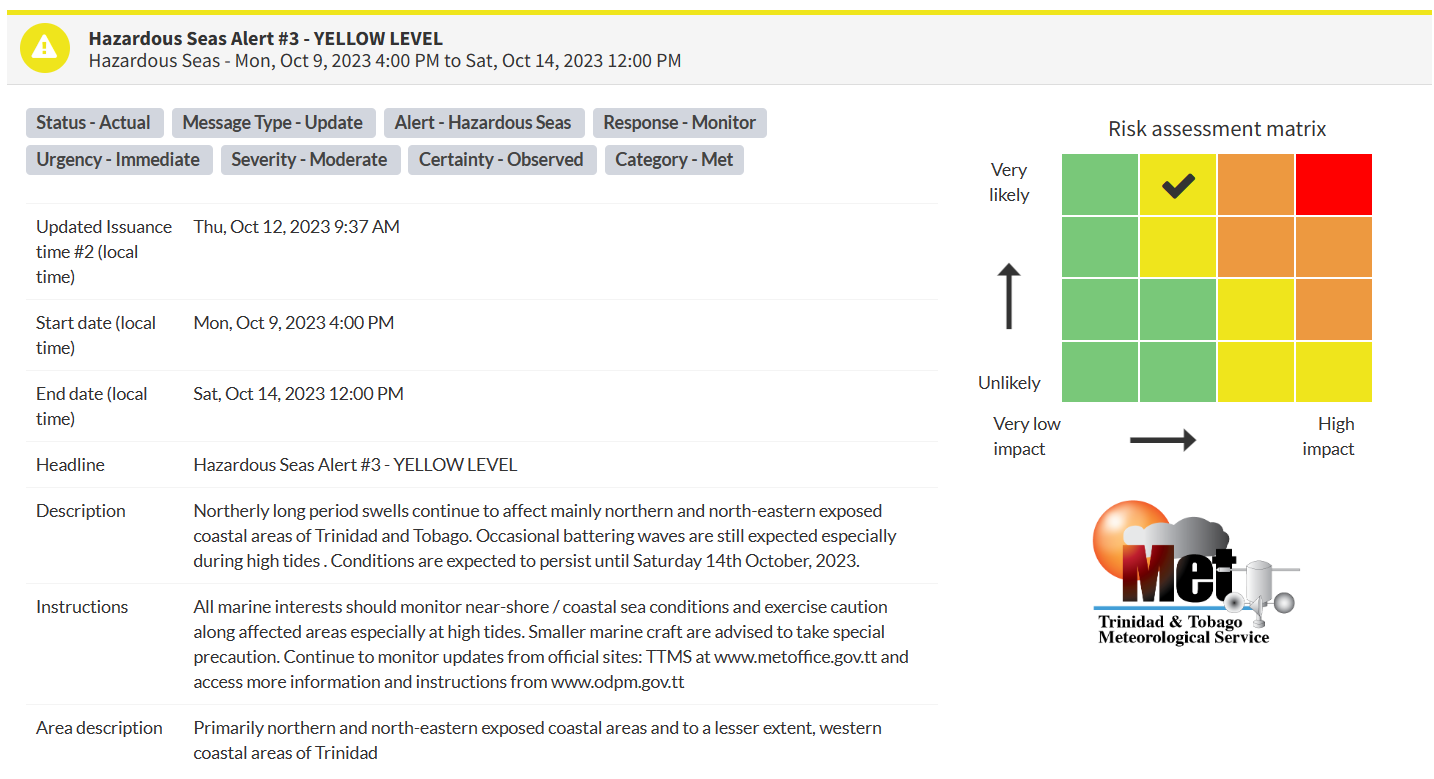Click the bottom-right yellow matrix cell
1434x779 pixels.
tap(1334, 372)
